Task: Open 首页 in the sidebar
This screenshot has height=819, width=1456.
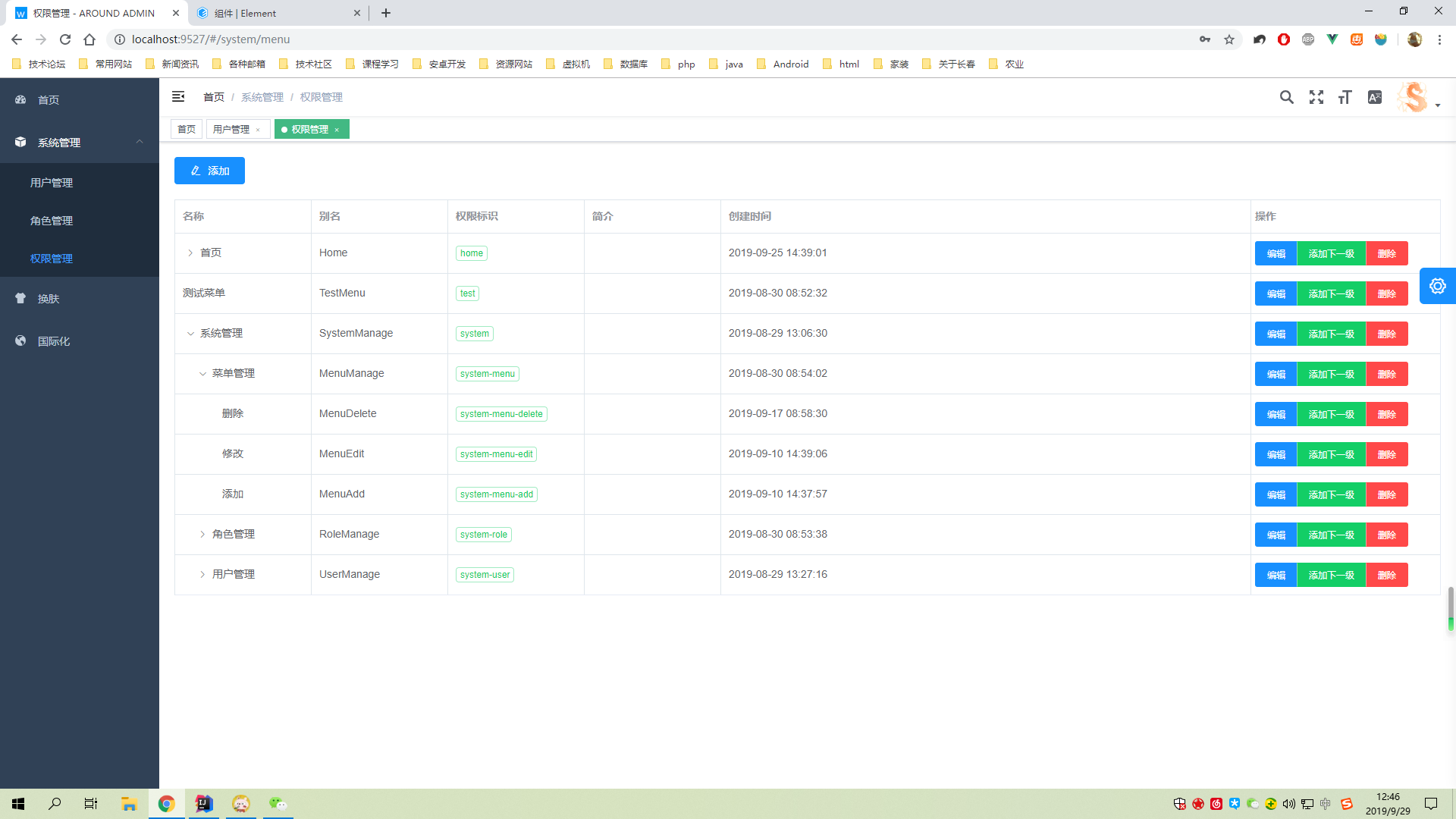Action: point(80,99)
